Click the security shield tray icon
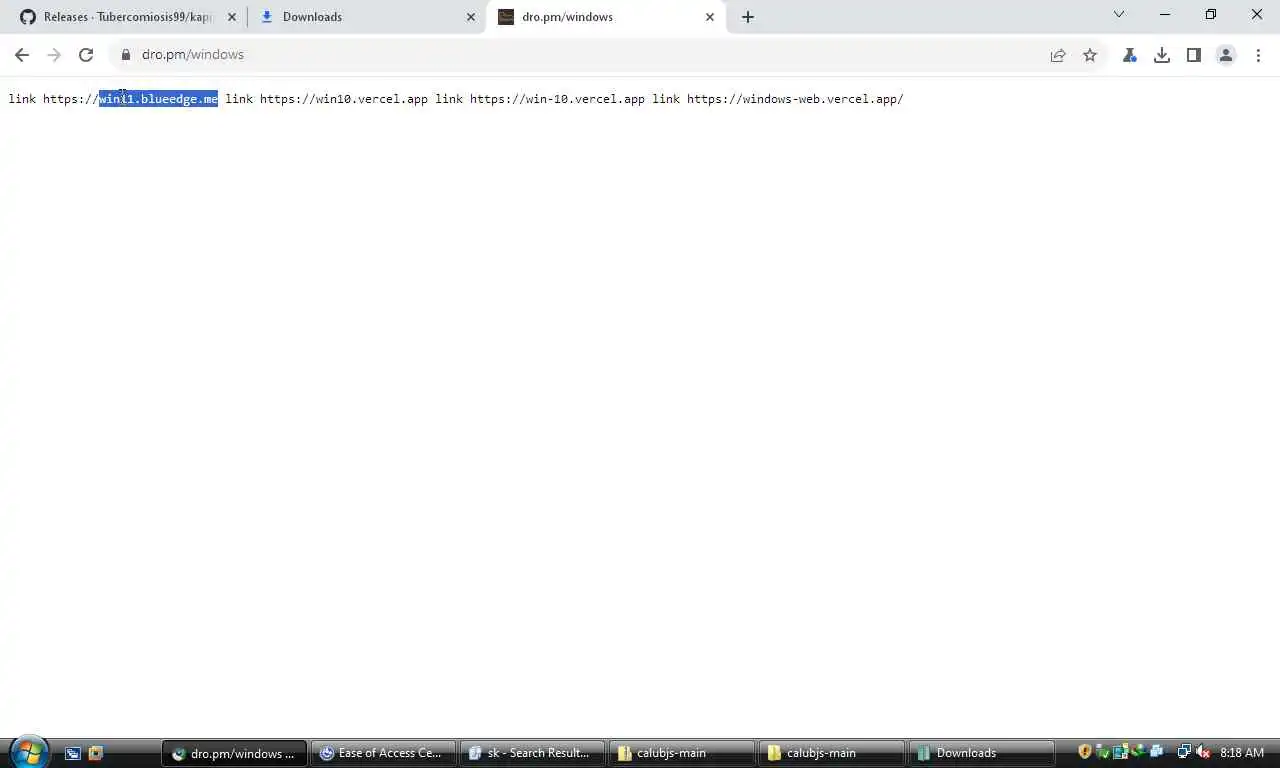Viewport: 1280px width, 768px height. (1085, 752)
